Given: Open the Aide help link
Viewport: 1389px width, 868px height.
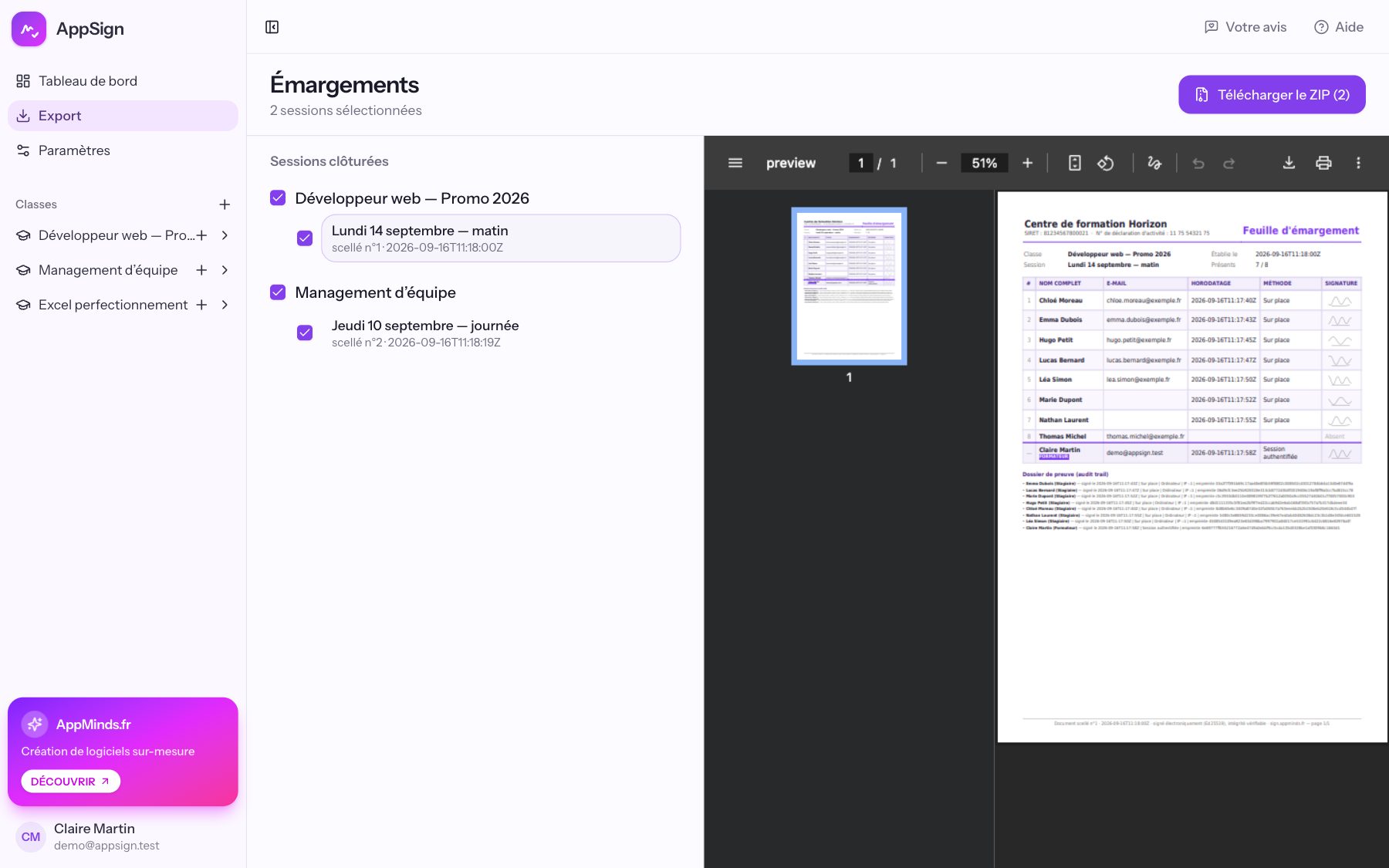Looking at the screenshot, I should 1339,27.
